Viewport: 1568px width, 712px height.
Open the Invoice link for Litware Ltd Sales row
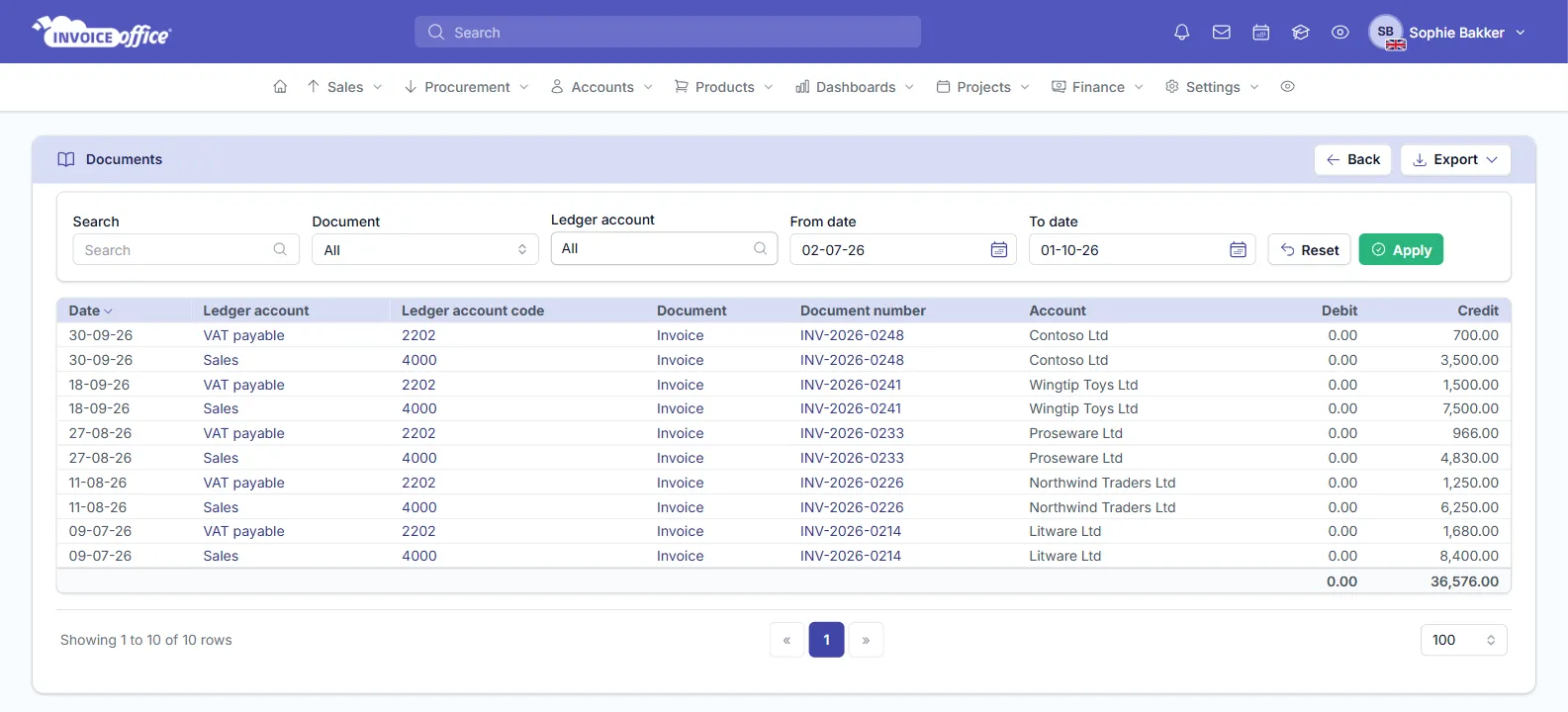click(680, 556)
